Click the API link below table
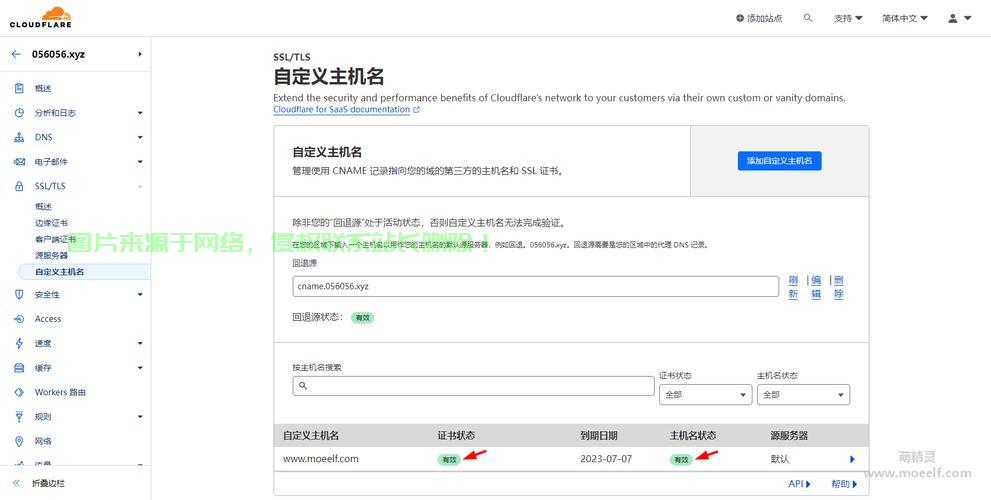The image size is (991, 500). click(x=799, y=484)
